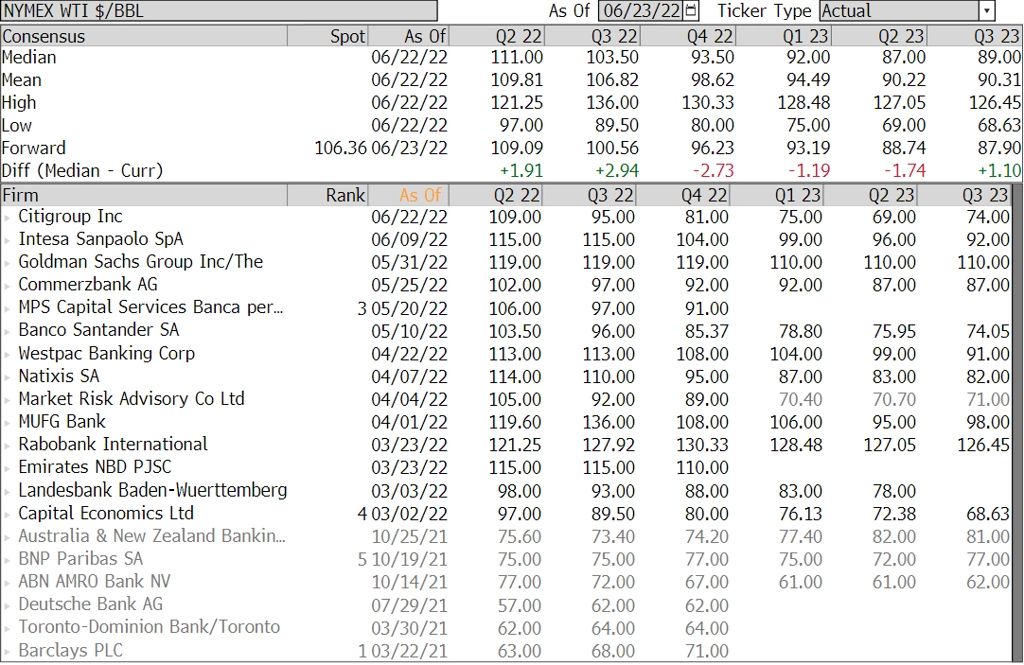Select the Diff (Median - Curr) row label
Screen dimensions: 1024x665
click(x=82, y=170)
